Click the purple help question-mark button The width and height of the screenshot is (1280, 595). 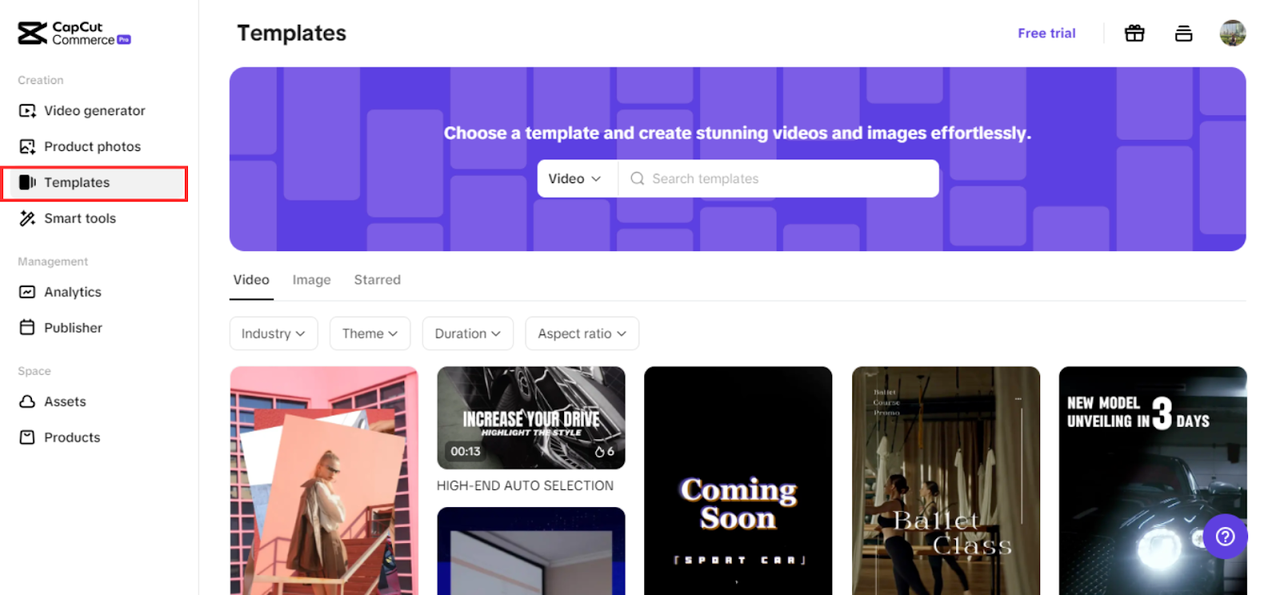pos(1225,537)
